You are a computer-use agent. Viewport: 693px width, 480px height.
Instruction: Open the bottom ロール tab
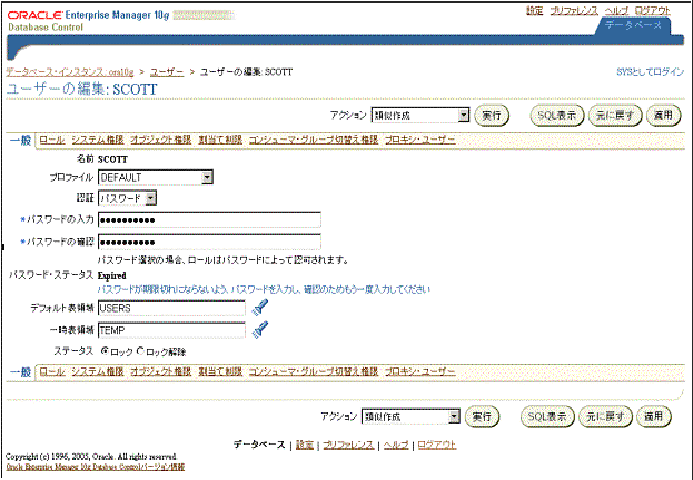pyautogui.click(x=52, y=371)
